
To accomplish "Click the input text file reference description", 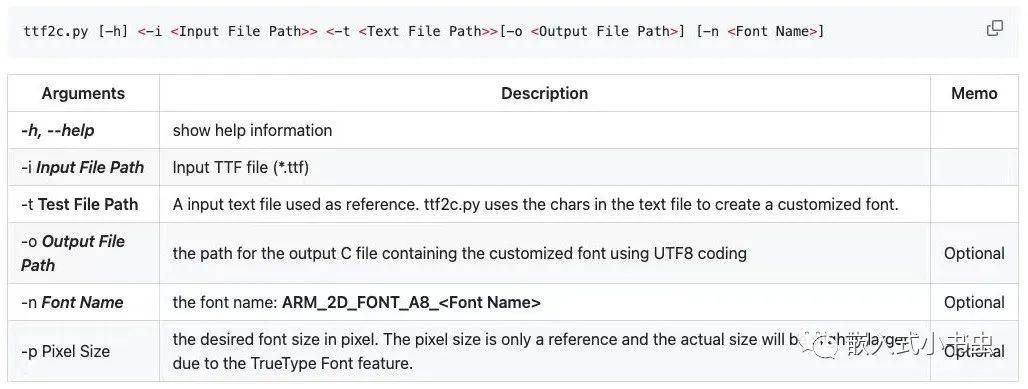I will (x=536, y=204).
